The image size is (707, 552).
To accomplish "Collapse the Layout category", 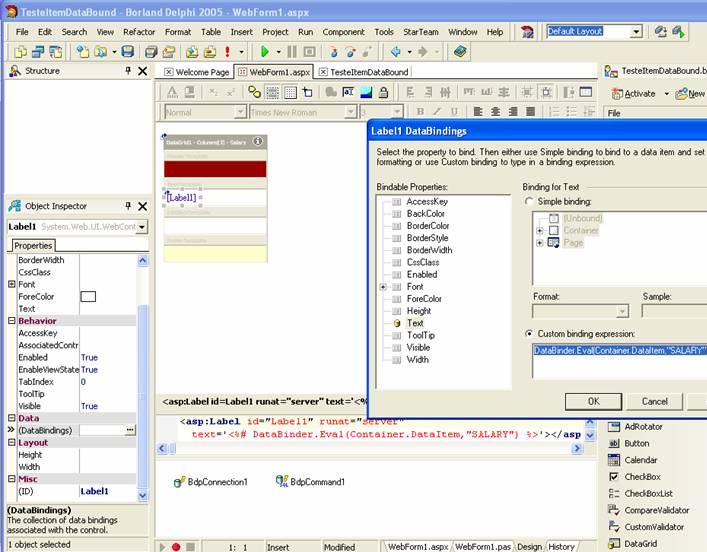I will (12, 442).
